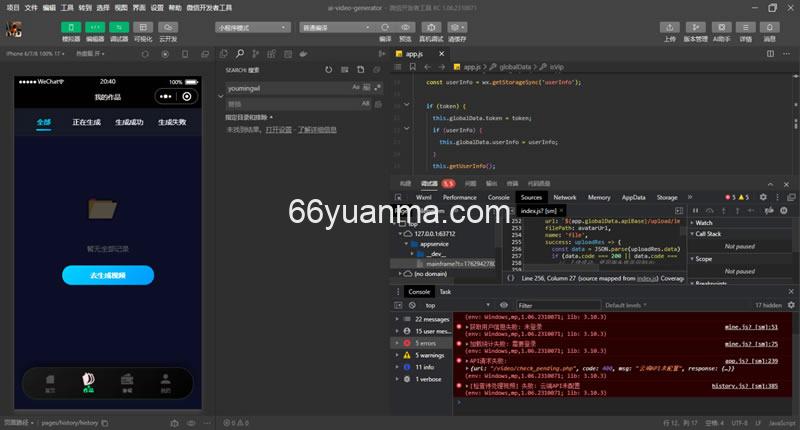
Task: Open the 文件 menu
Action: (31, 8)
